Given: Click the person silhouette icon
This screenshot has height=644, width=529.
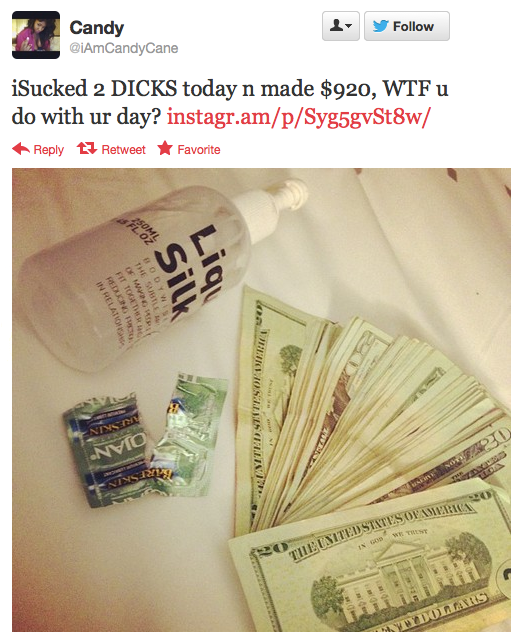Looking at the screenshot, I should [336, 26].
